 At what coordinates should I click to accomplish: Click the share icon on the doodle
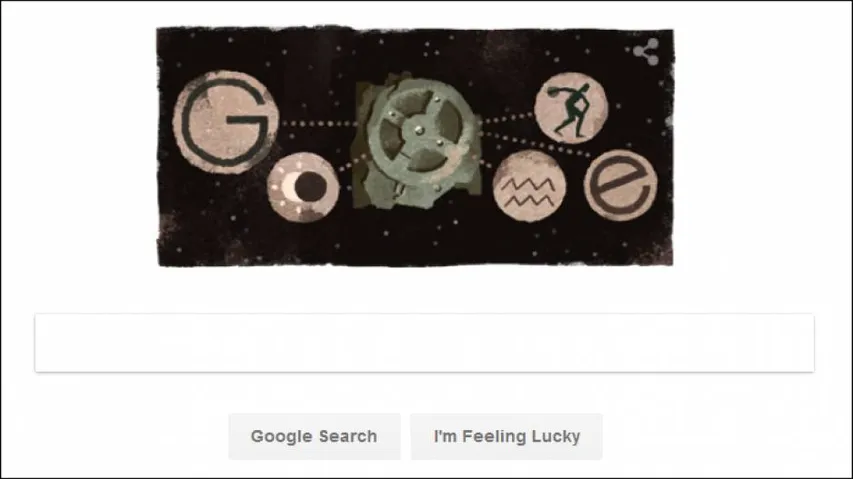click(646, 52)
